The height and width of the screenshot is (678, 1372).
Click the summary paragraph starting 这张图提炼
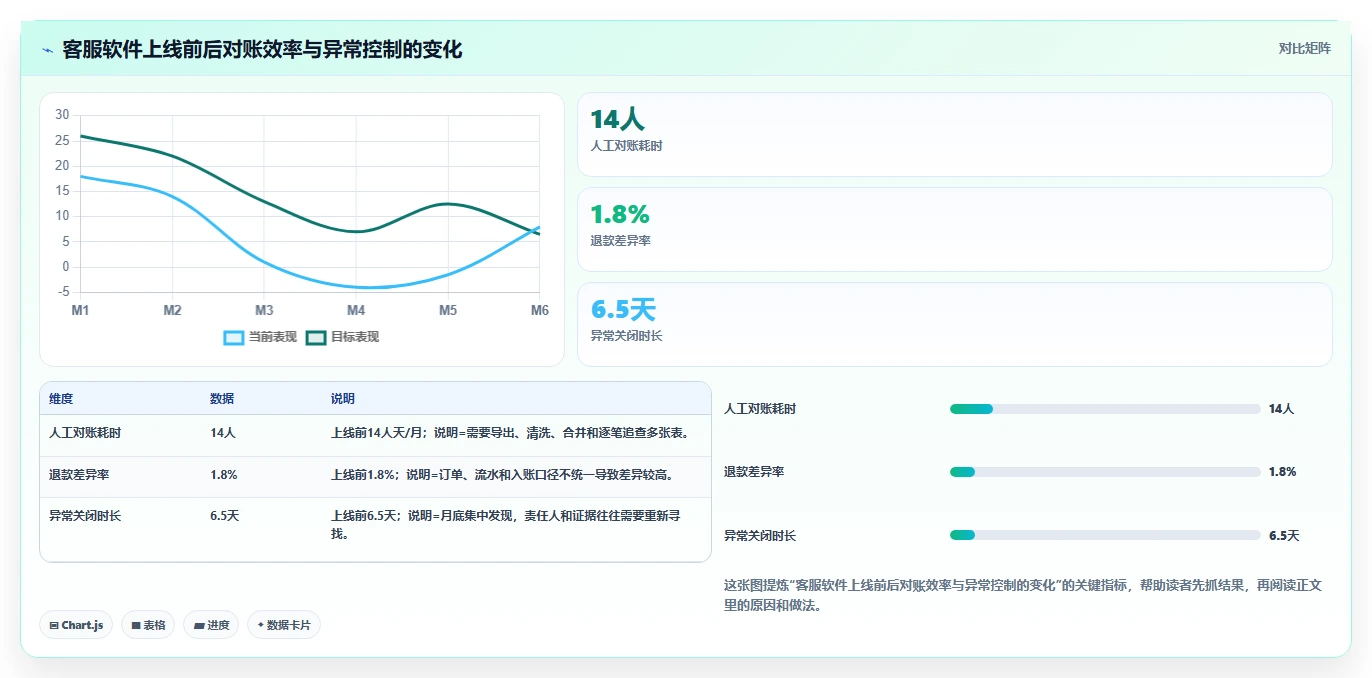(x=1023, y=595)
